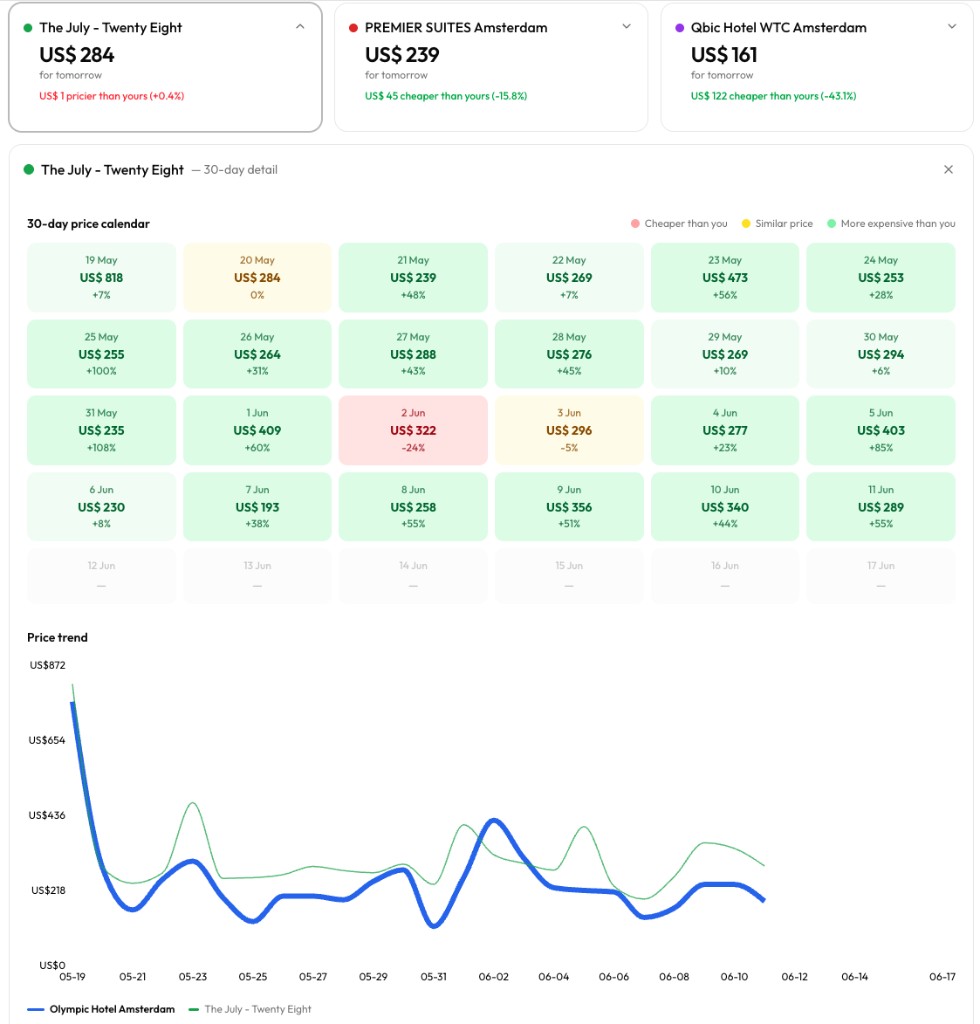Select the 22 May US$ 269 cell
980x1024 pixels.
tap(569, 278)
